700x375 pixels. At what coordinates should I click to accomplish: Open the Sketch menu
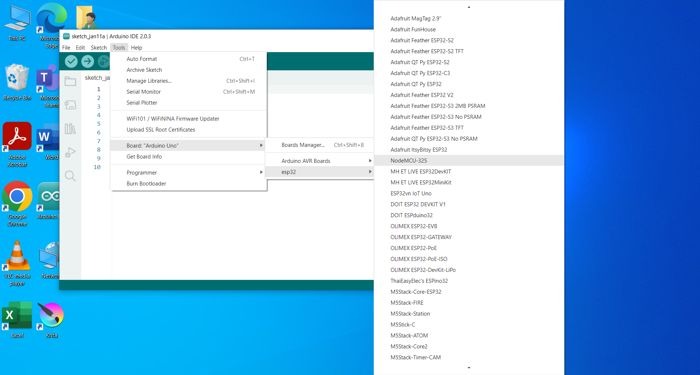click(x=99, y=47)
